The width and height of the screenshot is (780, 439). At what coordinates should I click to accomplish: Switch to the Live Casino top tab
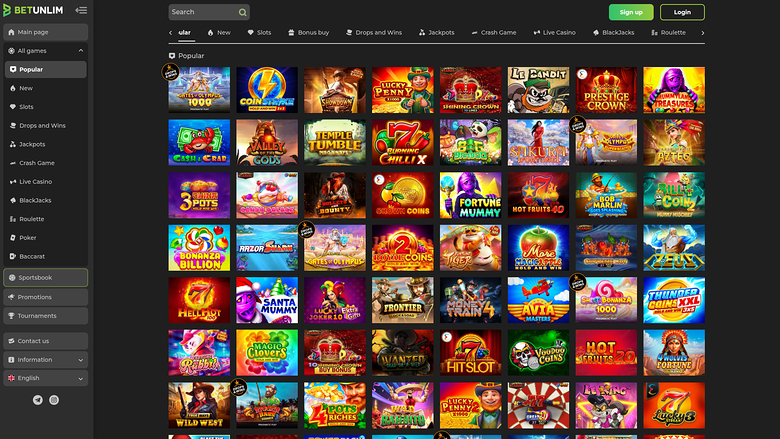(x=554, y=33)
